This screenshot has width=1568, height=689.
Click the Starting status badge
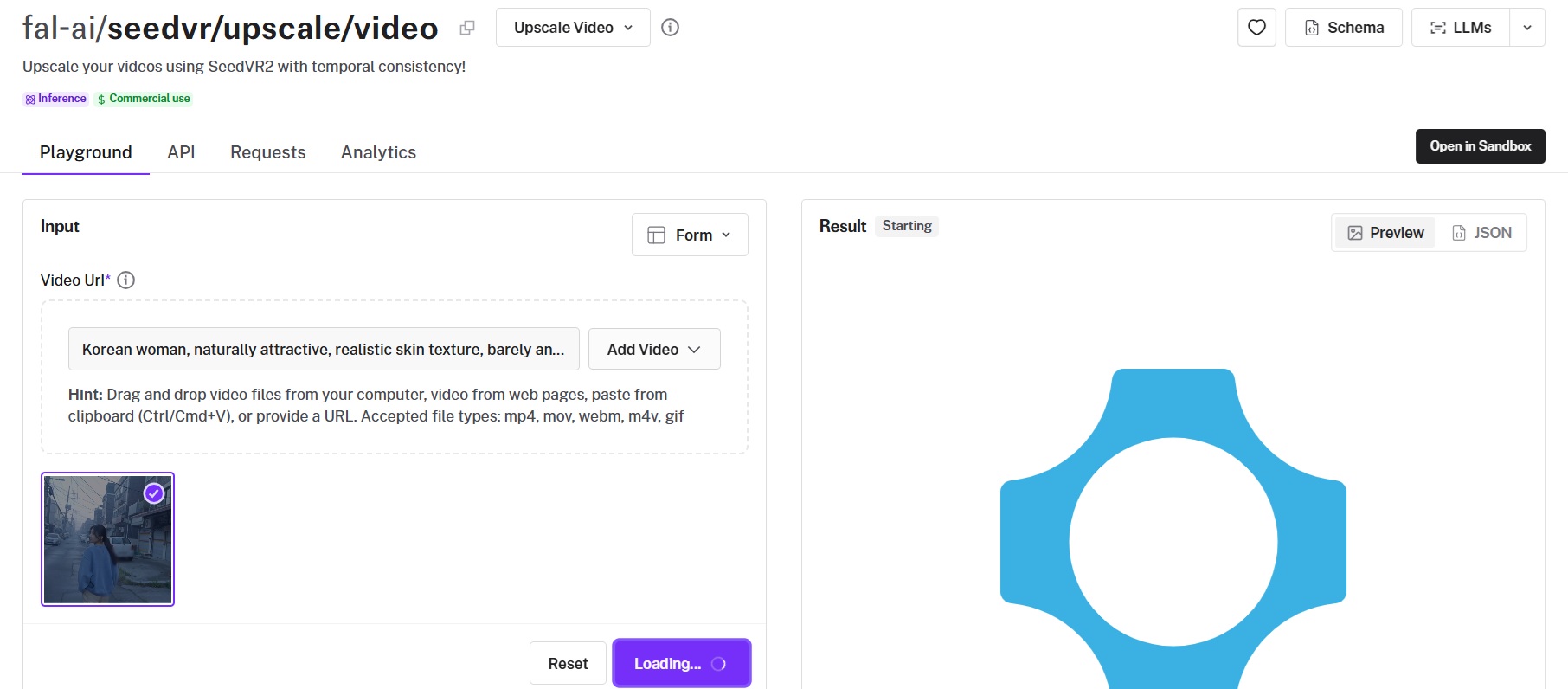(x=907, y=226)
